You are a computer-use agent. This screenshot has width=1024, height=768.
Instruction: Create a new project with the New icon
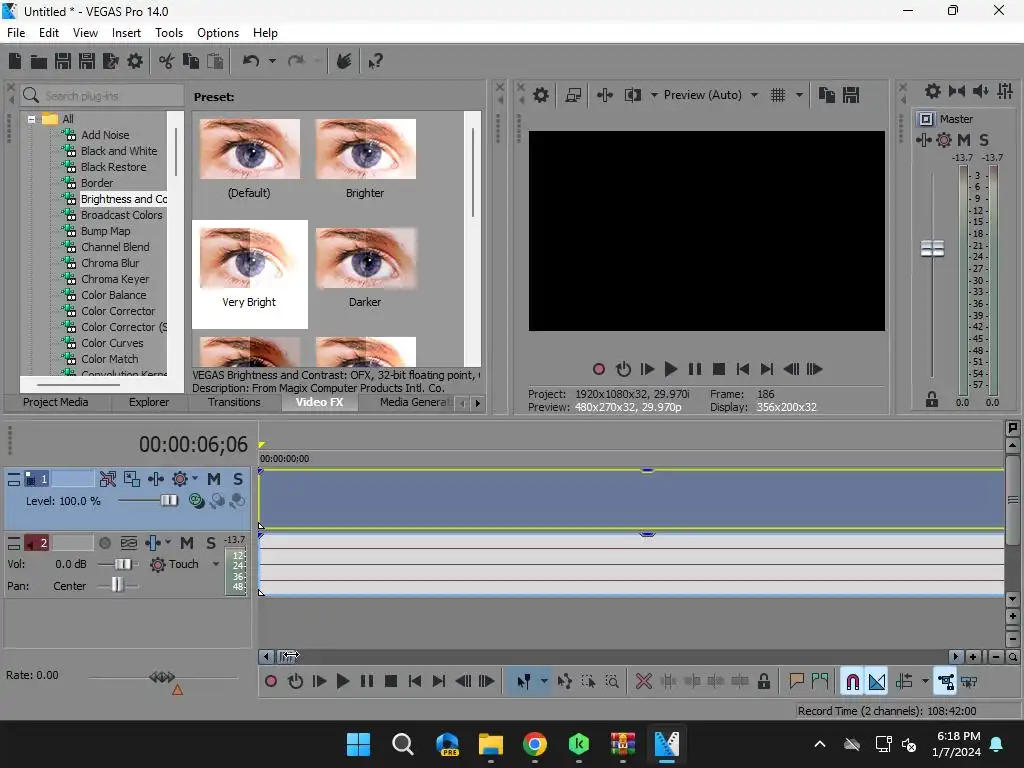click(x=15, y=61)
